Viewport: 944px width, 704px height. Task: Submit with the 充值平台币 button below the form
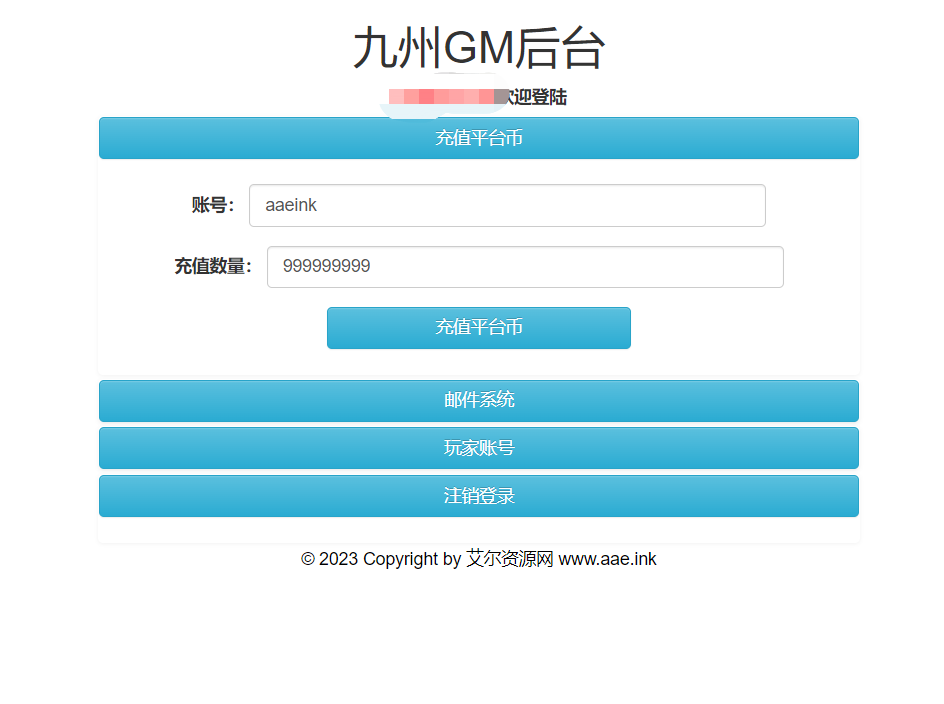coord(479,328)
